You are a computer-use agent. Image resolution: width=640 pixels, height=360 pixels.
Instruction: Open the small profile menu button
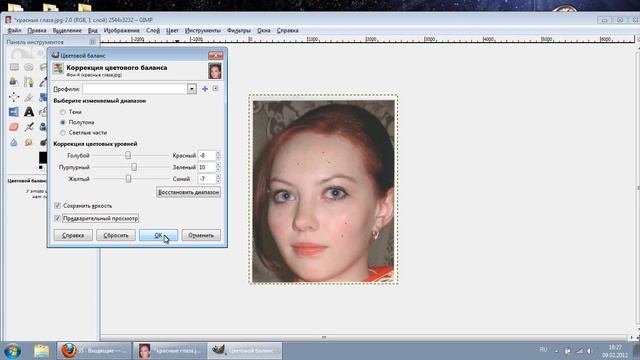[215, 89]
